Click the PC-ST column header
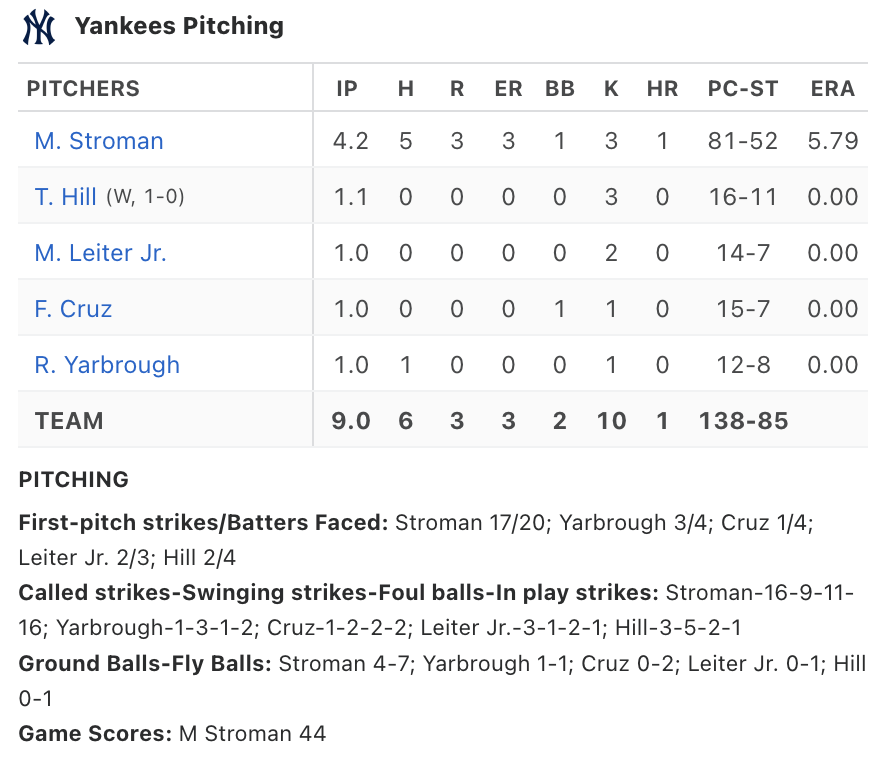 pos(743,89)
